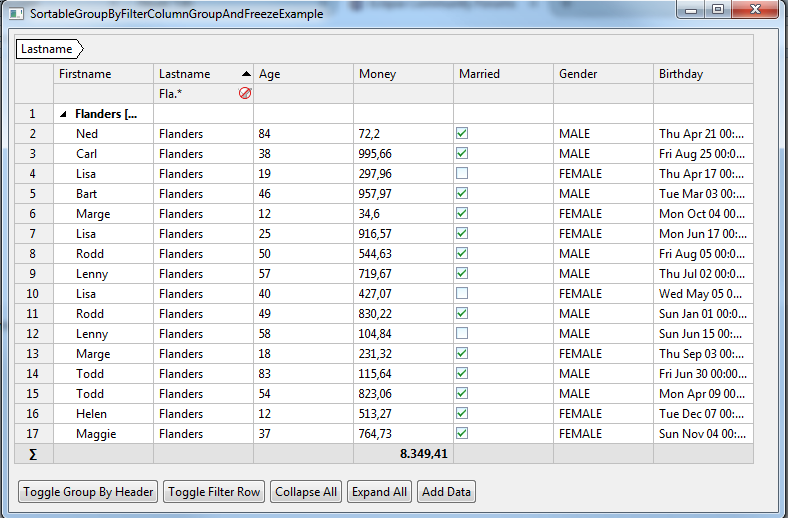Screen dimensions: 788x518
Task: Sort by Firstname column header
Action: 104,74
